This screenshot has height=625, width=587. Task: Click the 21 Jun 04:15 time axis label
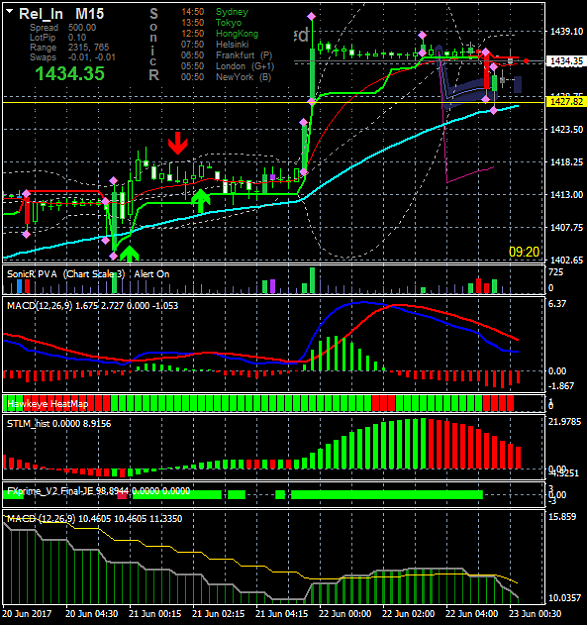281,614
